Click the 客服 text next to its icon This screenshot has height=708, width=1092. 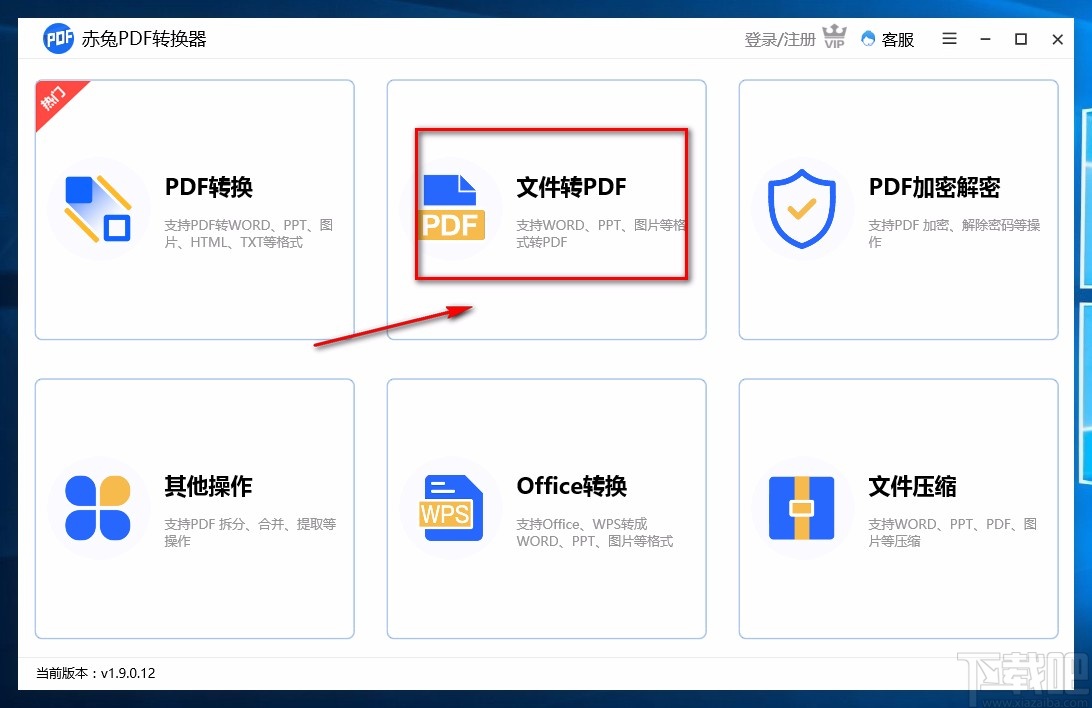click(x=896, y=39)
